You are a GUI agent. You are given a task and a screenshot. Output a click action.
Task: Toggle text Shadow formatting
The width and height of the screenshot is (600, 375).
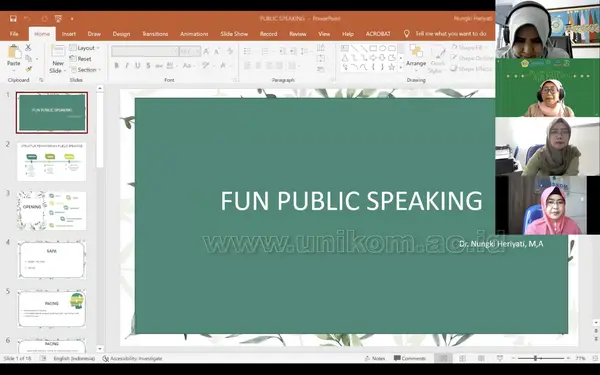point(148,66)
